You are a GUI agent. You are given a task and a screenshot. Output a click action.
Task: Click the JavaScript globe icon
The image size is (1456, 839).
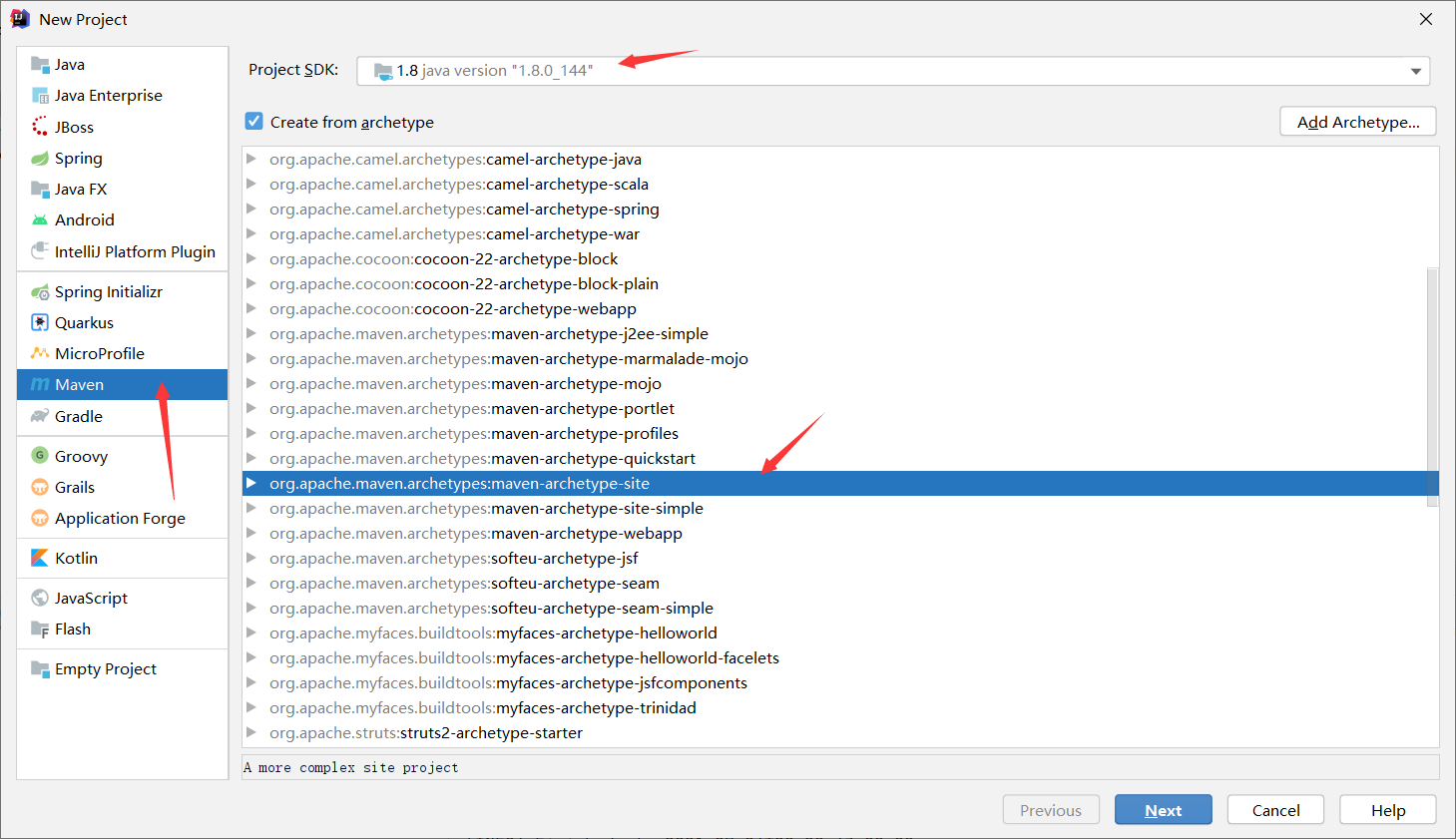(x=40, y=599)
